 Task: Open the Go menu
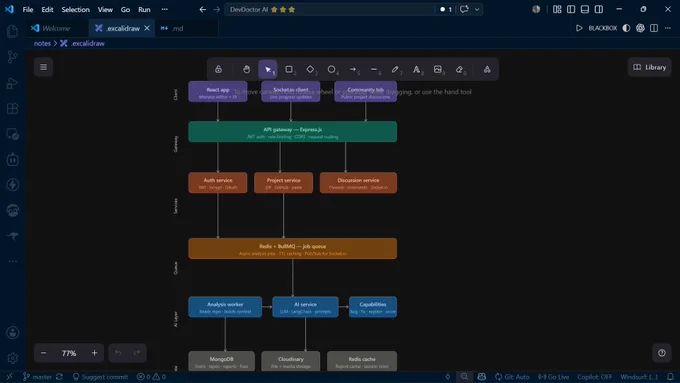coord(125,10)
